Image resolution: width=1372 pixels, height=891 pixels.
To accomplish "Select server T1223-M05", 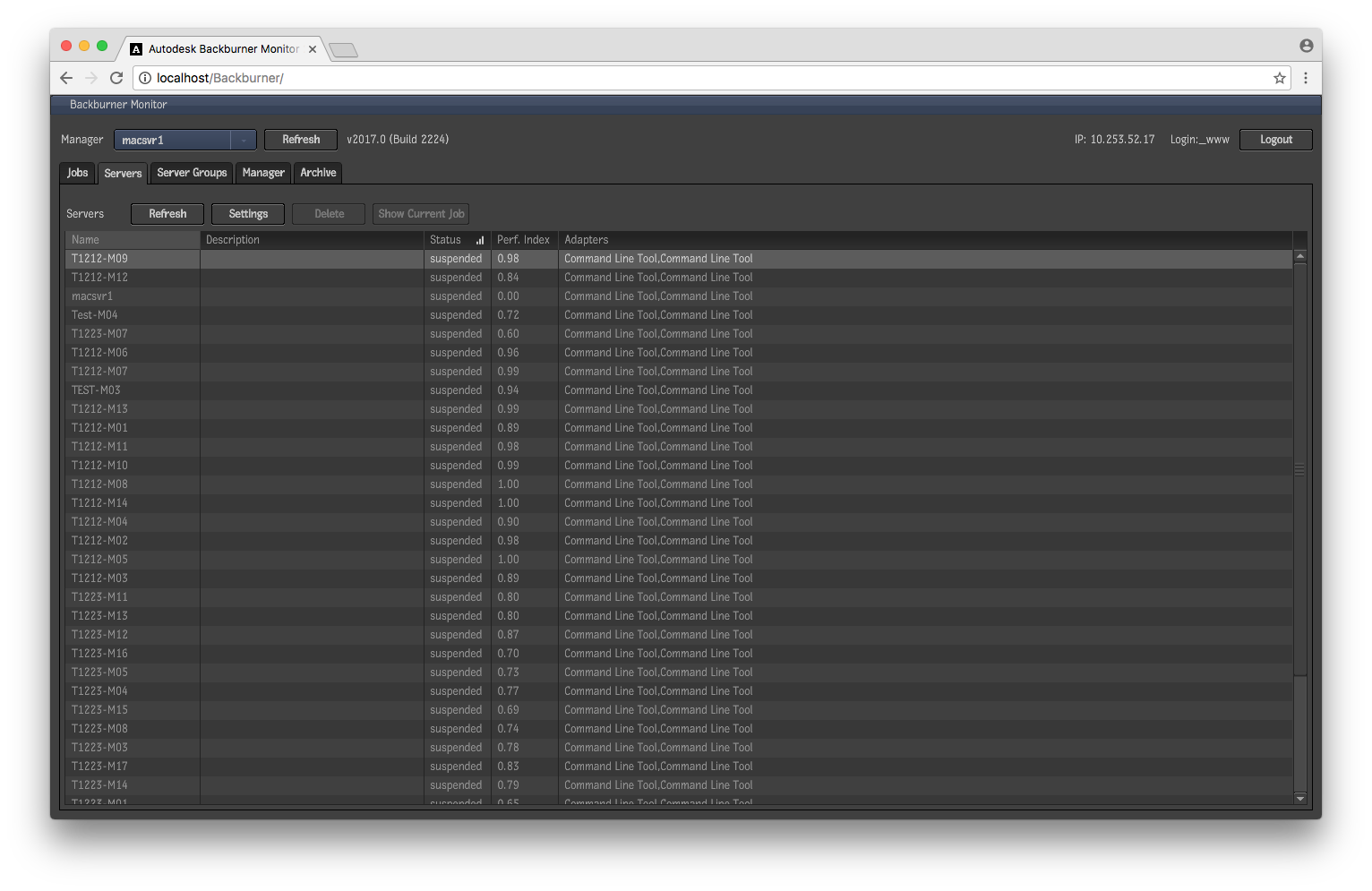I will coord(679,673).
